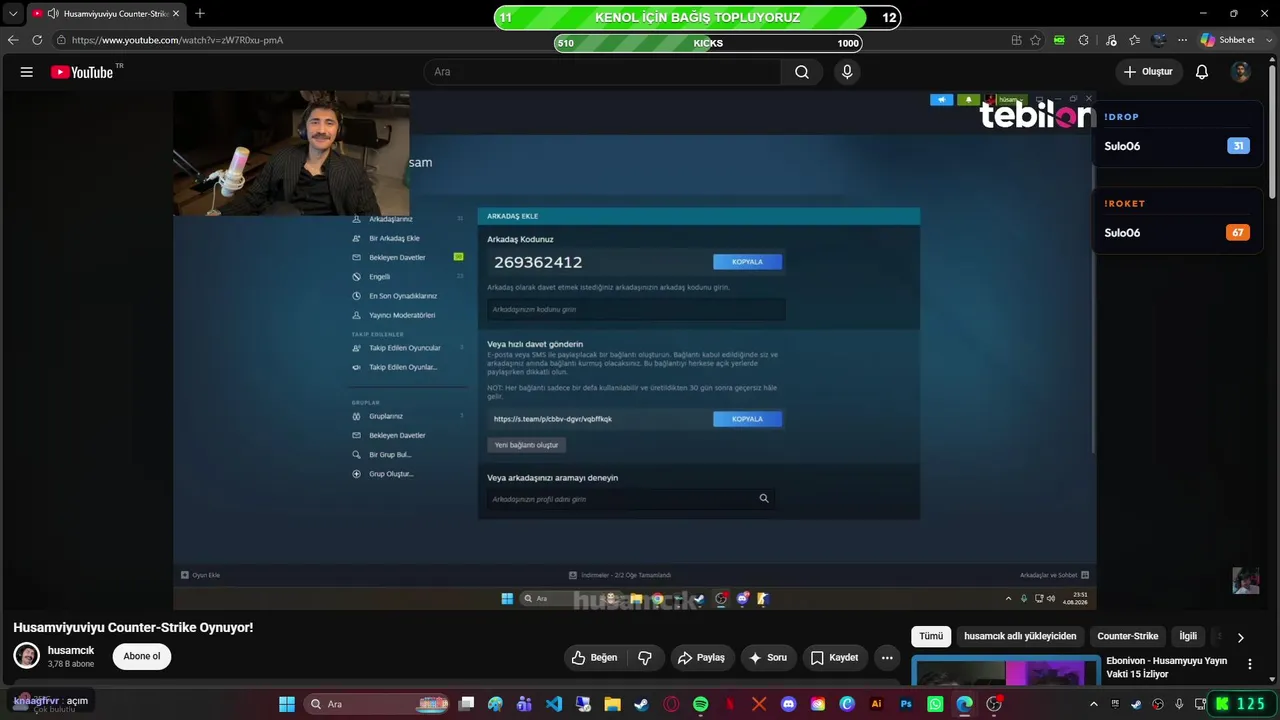View site information lock icon
The width and height of the screenshot is (1280, 720).
coord(61,40)
